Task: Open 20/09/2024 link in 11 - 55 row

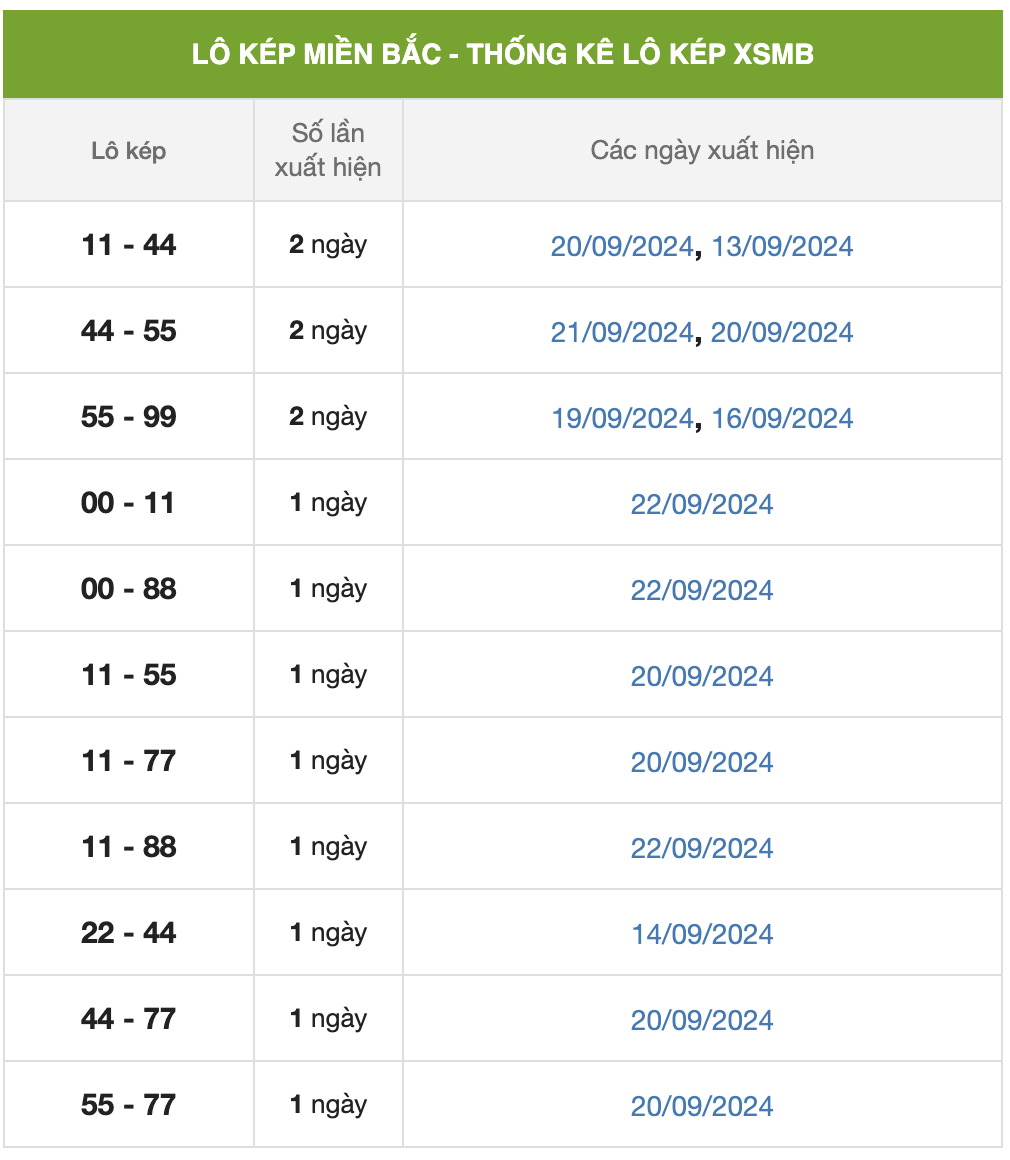Action: [702, 676]
